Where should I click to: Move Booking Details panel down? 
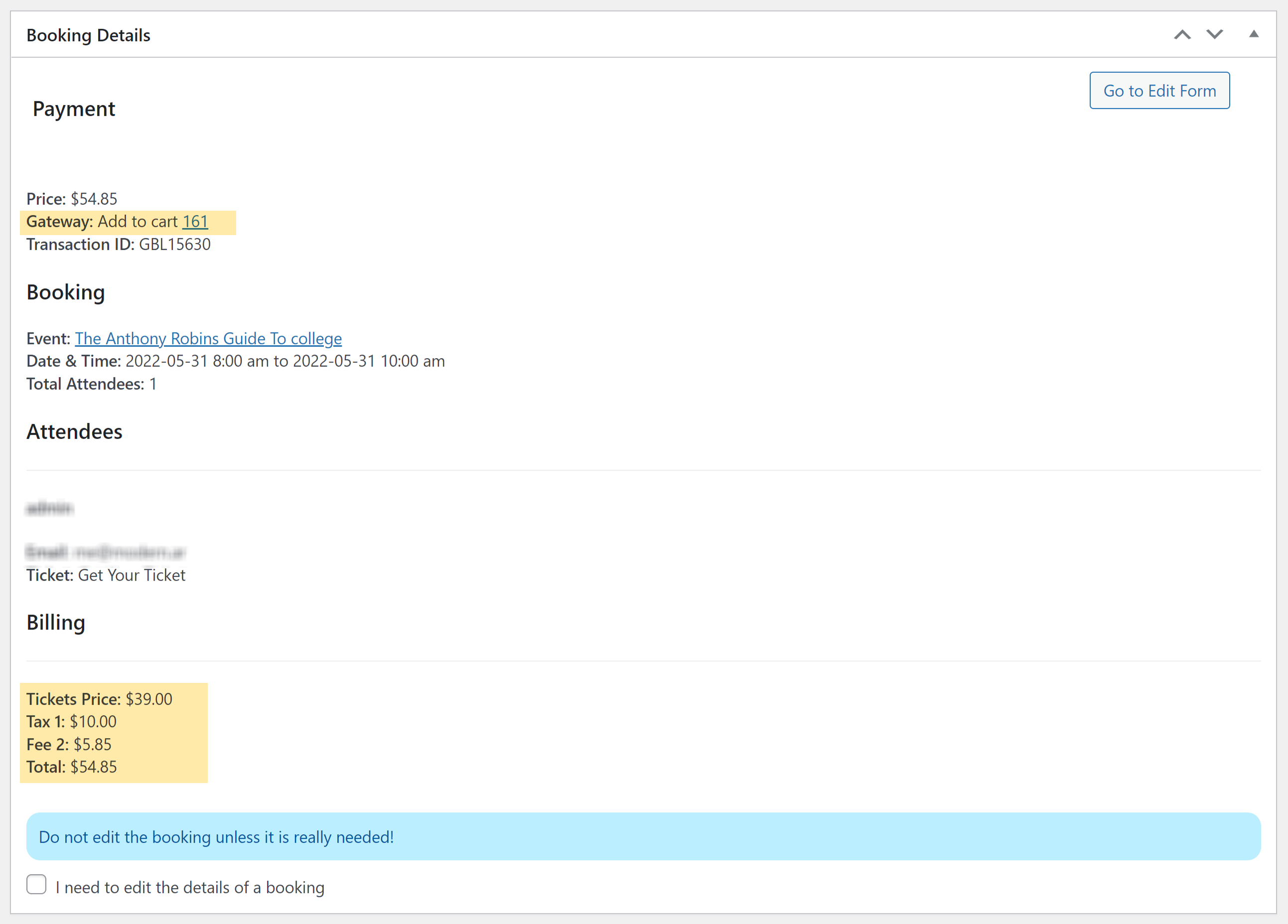pos(1214,35)
